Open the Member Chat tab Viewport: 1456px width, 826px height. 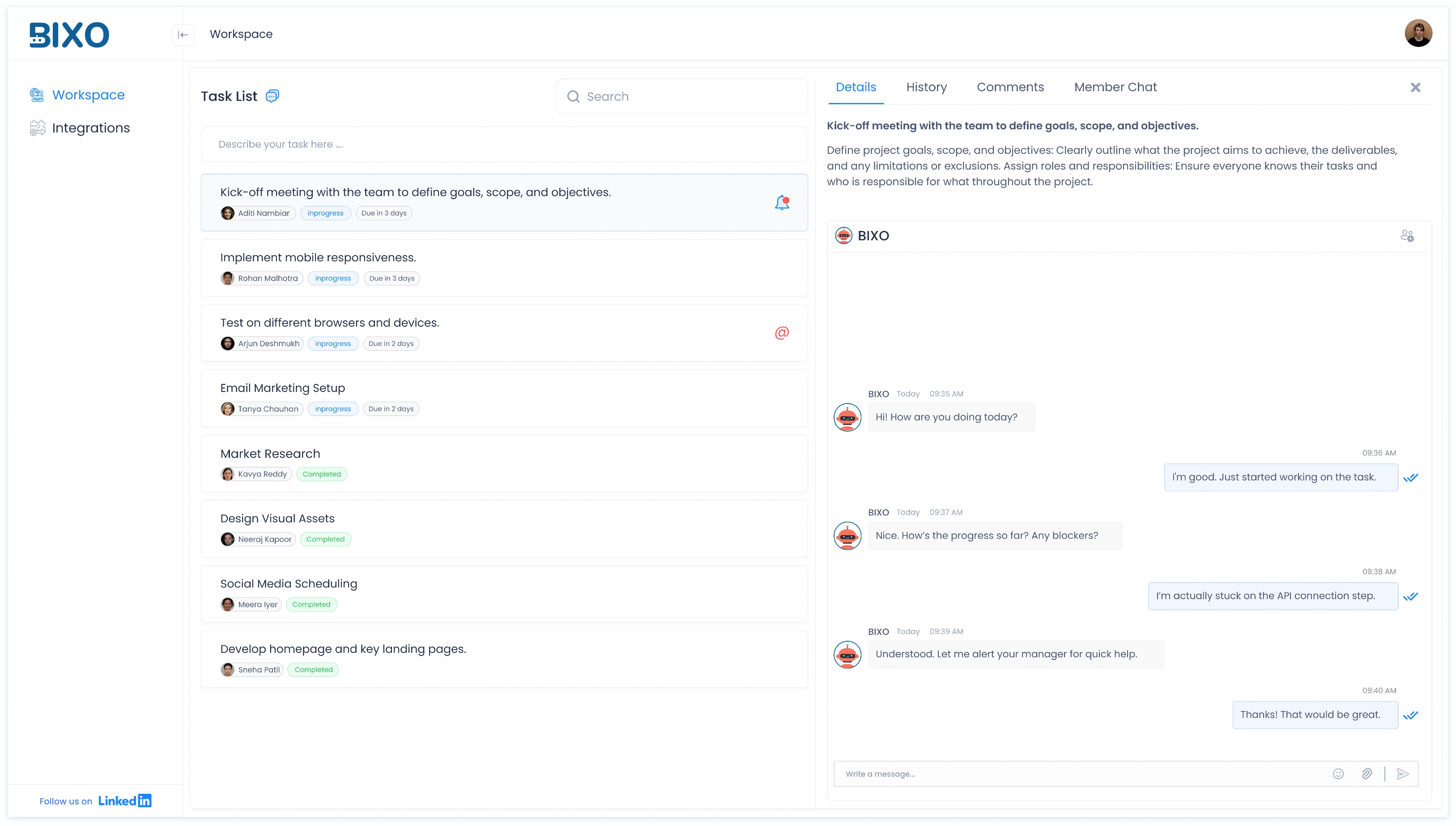[x=1115, y=87]
